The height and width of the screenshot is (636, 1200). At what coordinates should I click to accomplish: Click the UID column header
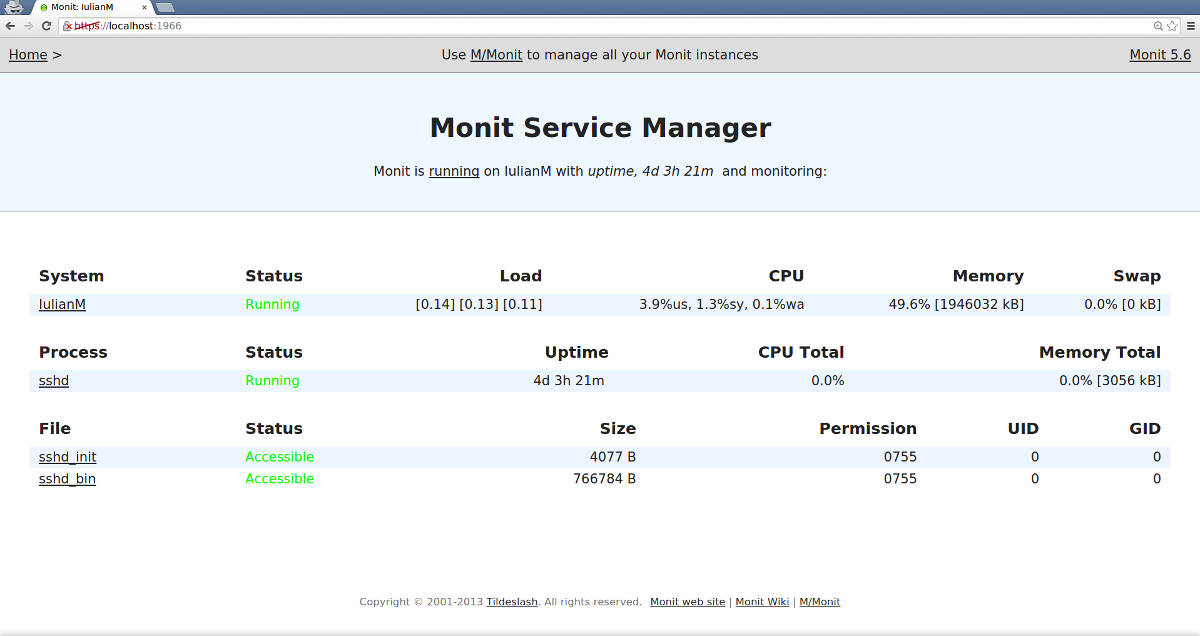pos(1023,428)
